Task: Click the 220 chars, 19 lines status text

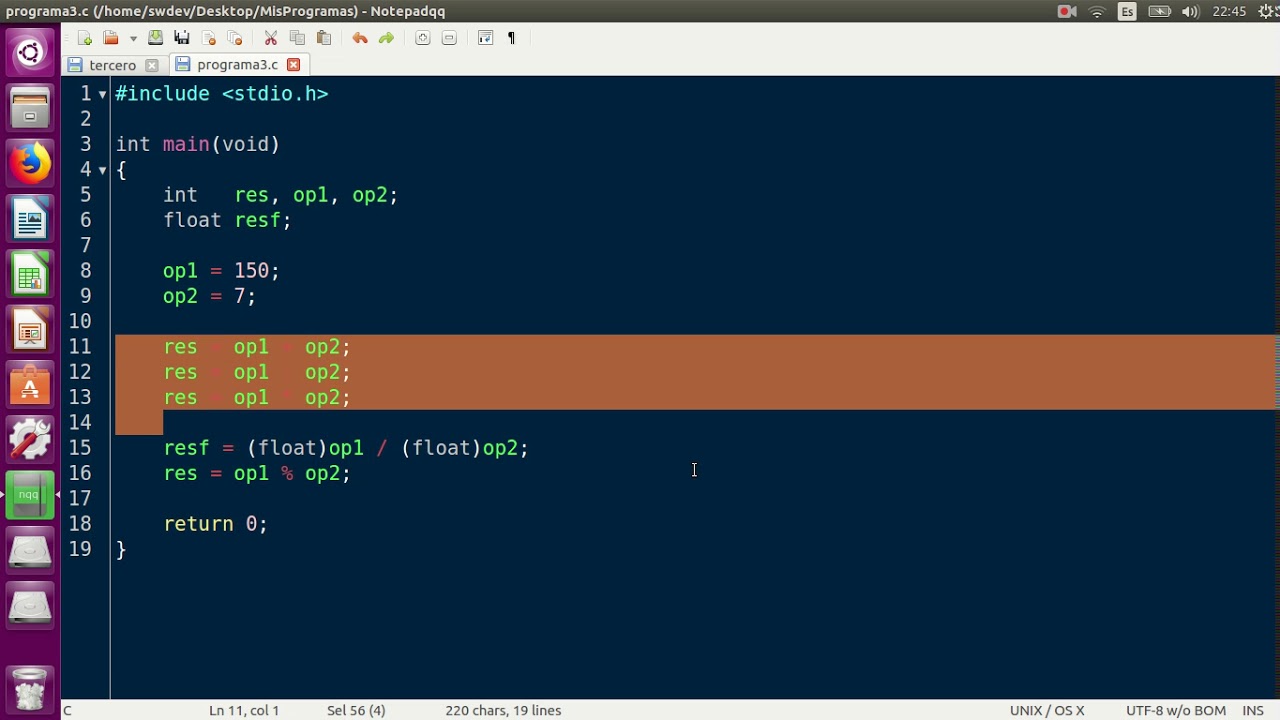Action: pyautogui.click(x=503, y=711)
